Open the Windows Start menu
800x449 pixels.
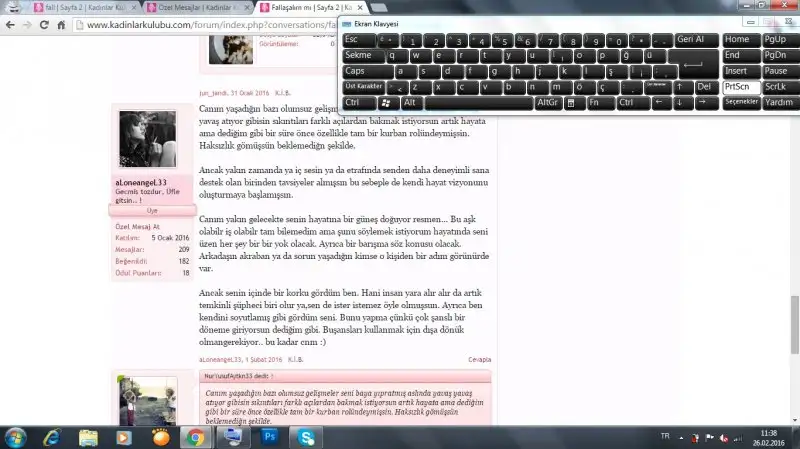[16, 436]
